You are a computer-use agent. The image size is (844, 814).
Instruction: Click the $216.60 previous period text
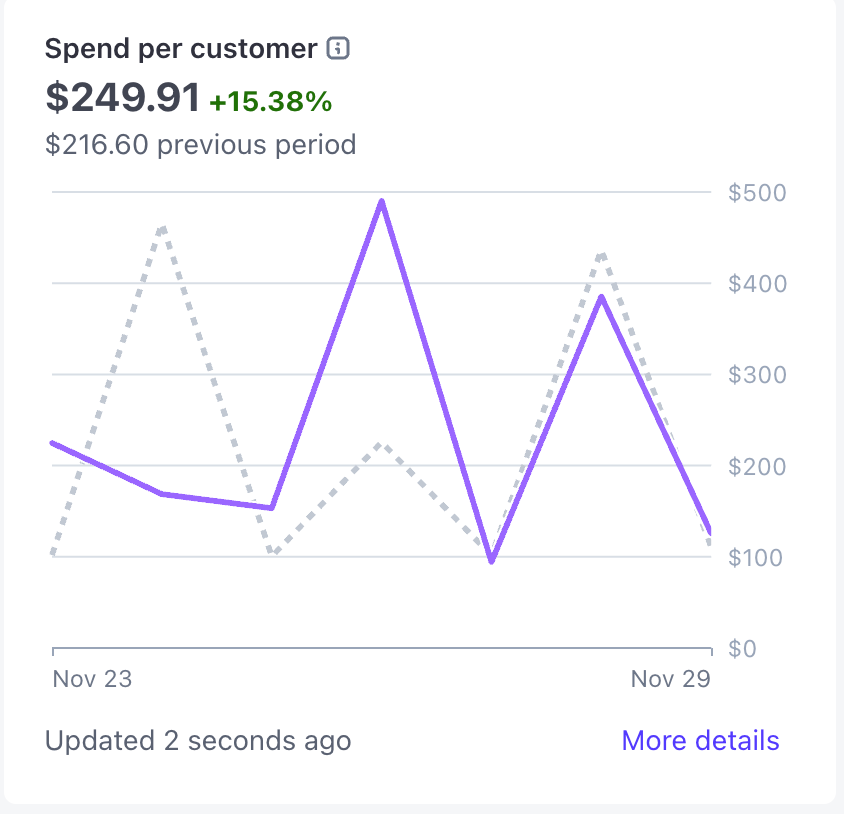tap(200, 145)
